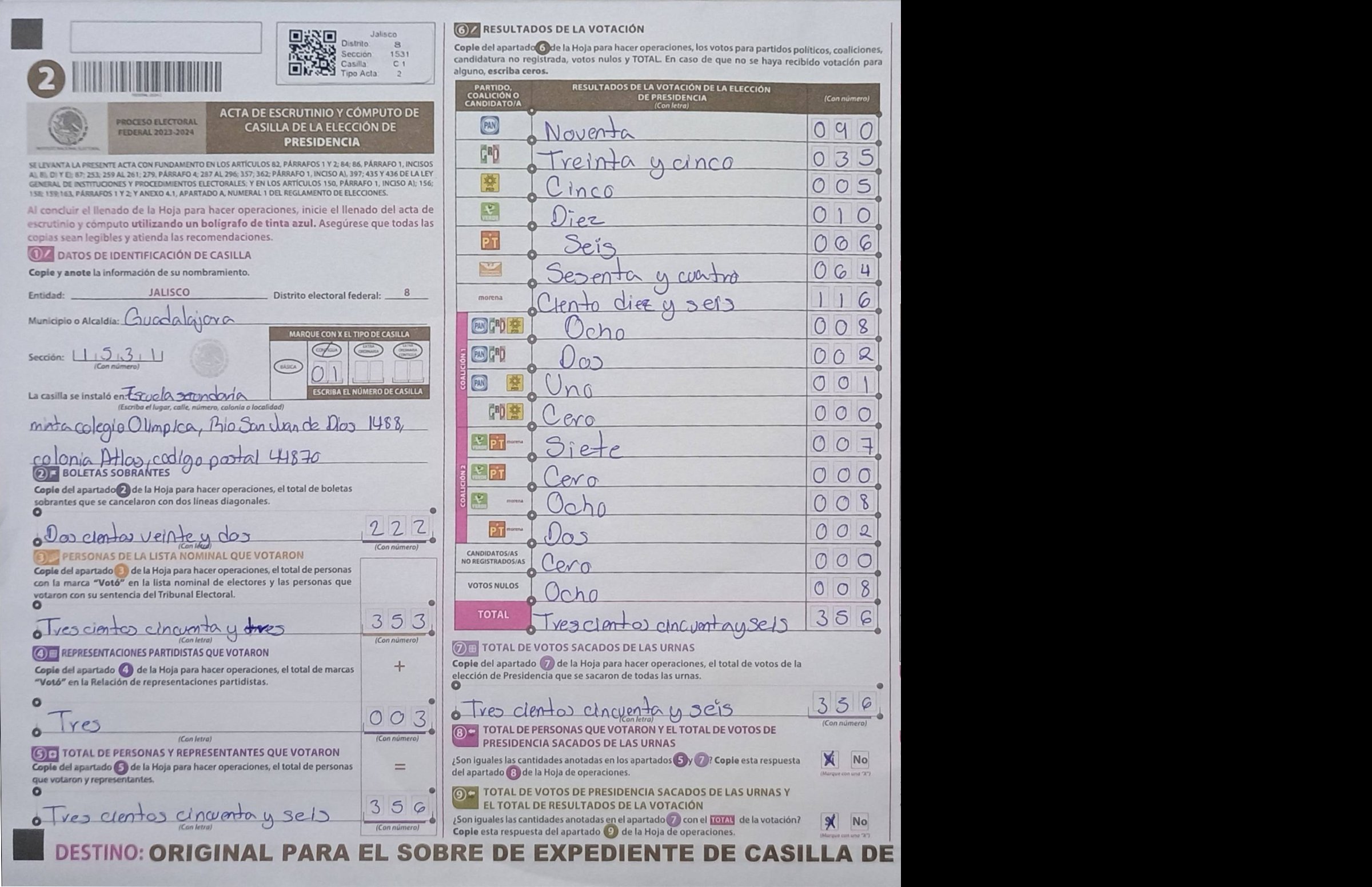Click the PRD sun logo in the Cinco row
Screen dimensions: 1372x887
click(490, 183)
